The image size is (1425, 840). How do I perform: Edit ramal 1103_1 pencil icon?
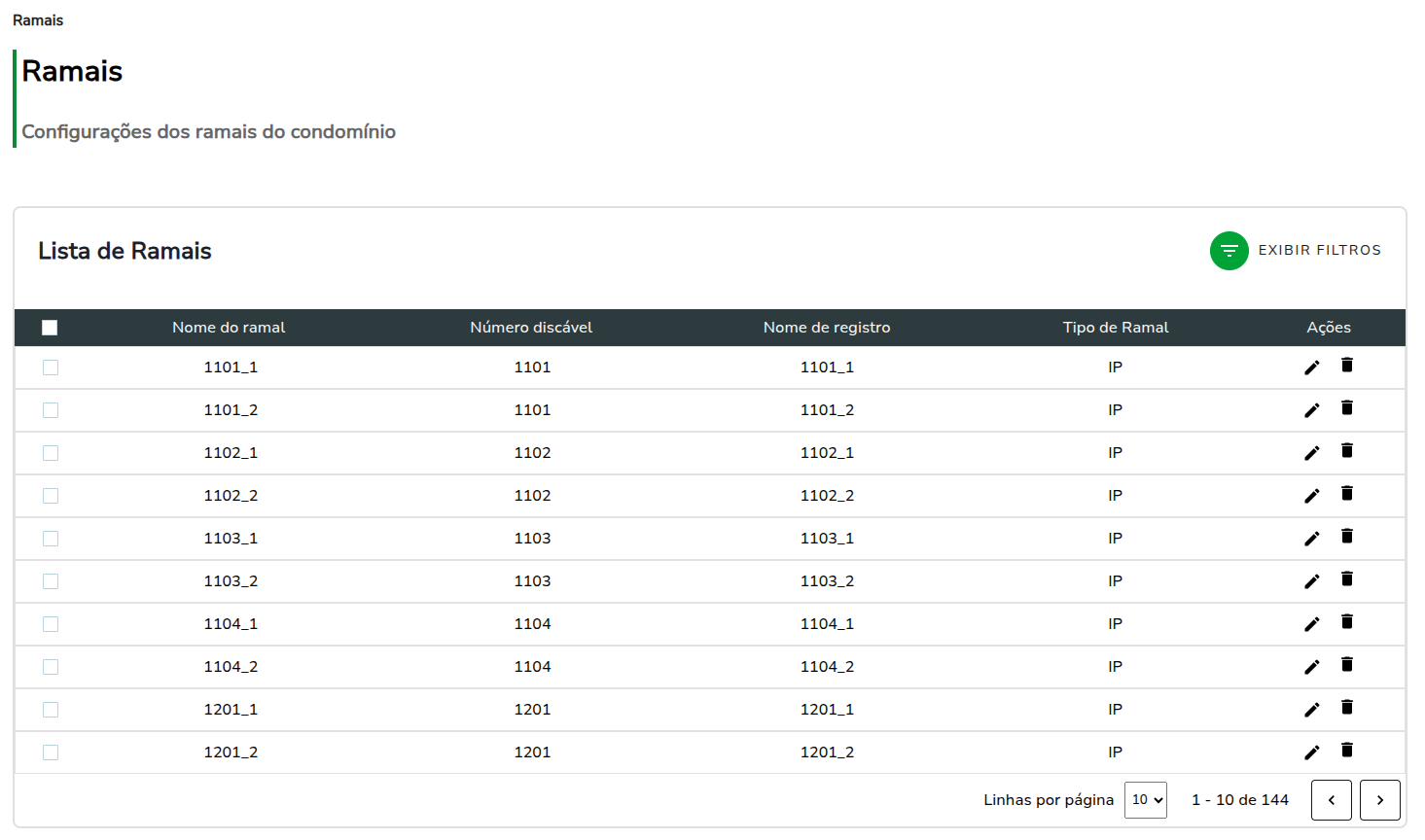(x=1312, y=539)
